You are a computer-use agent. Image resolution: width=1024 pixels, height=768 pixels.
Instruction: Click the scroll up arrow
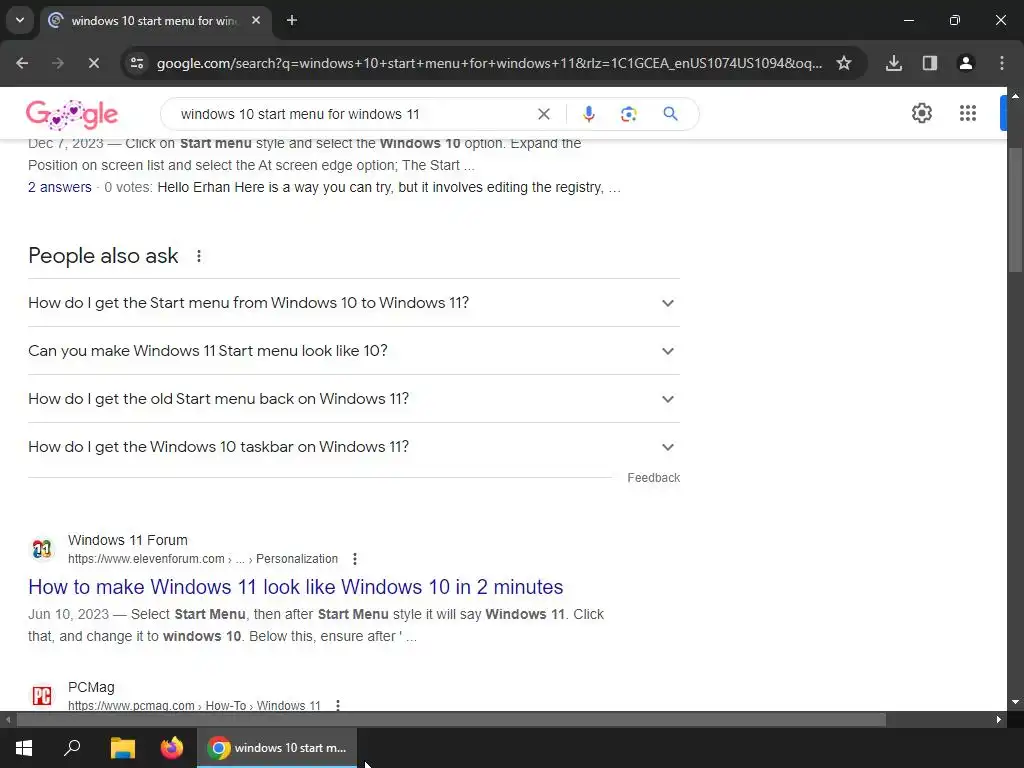click(1015, 95)
